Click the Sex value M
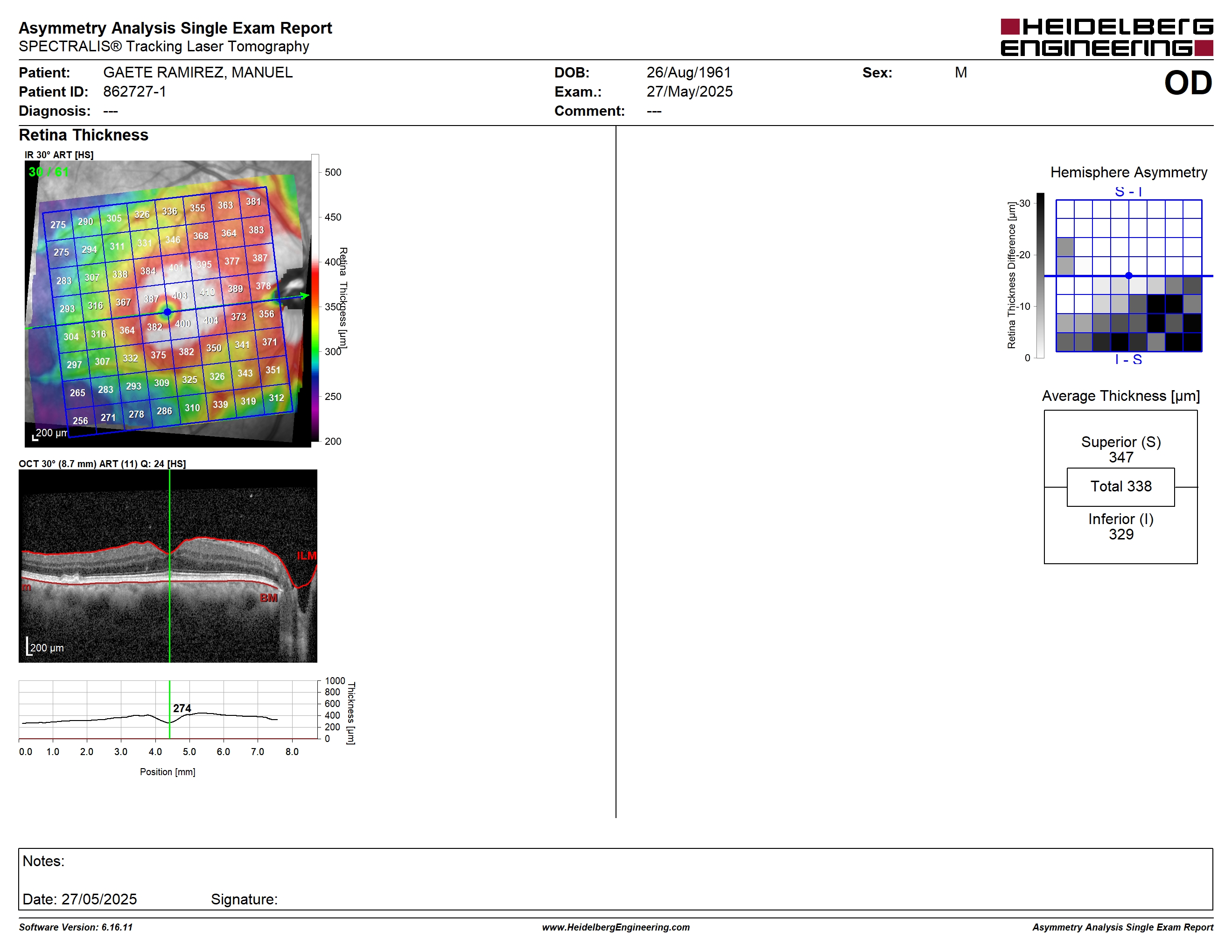Screen dimensions: 1232x952 (961, 73)
